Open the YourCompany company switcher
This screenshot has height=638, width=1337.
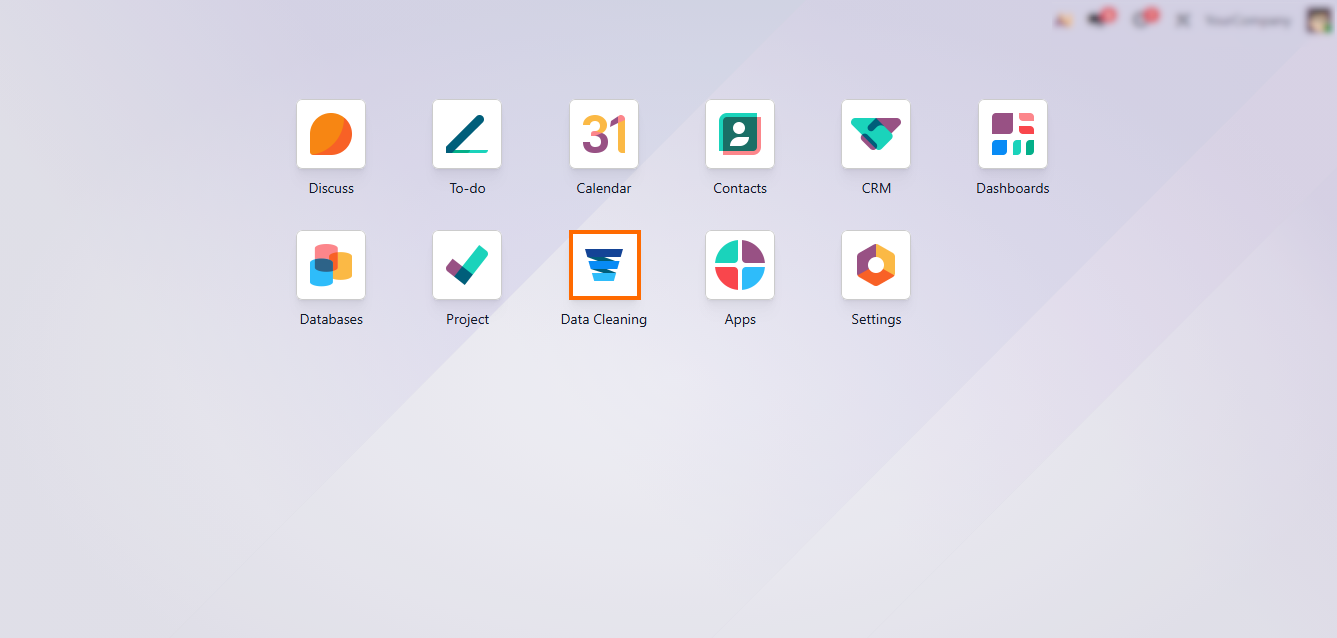pos(1247,20)
